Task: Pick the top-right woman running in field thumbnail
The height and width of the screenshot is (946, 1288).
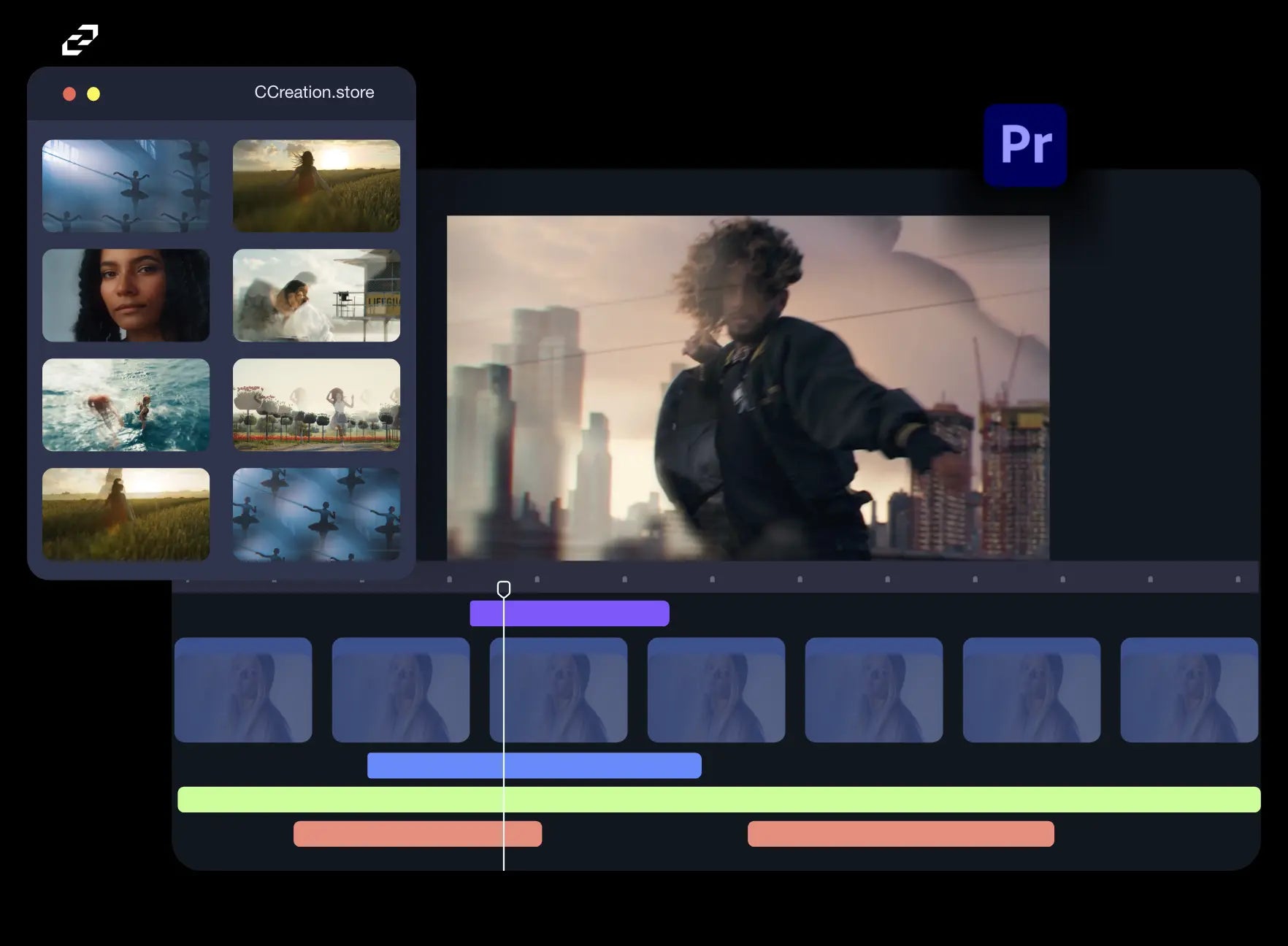Action: click(x=316, y=186)
